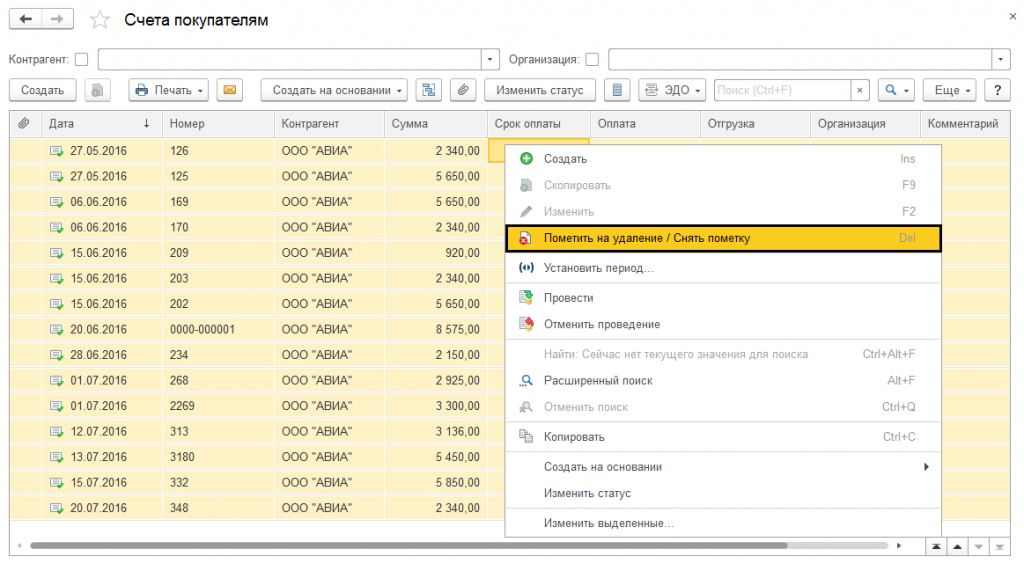The image size is (1024, 564).
Task: Click the amount 920,00 cell
Action: pos(436,253)
